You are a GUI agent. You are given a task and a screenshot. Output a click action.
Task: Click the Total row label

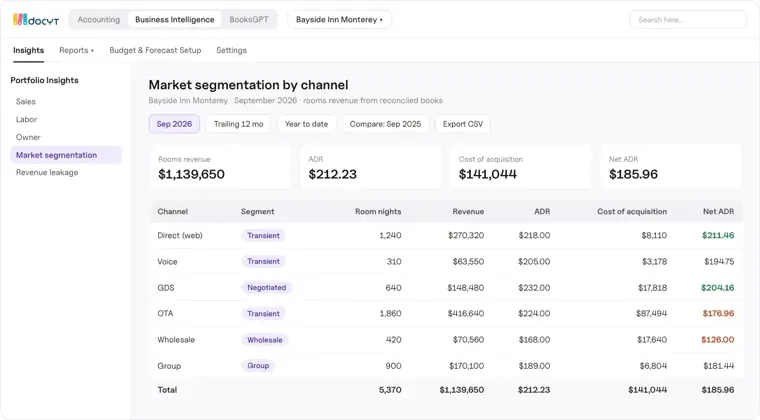tap(167, 390)
